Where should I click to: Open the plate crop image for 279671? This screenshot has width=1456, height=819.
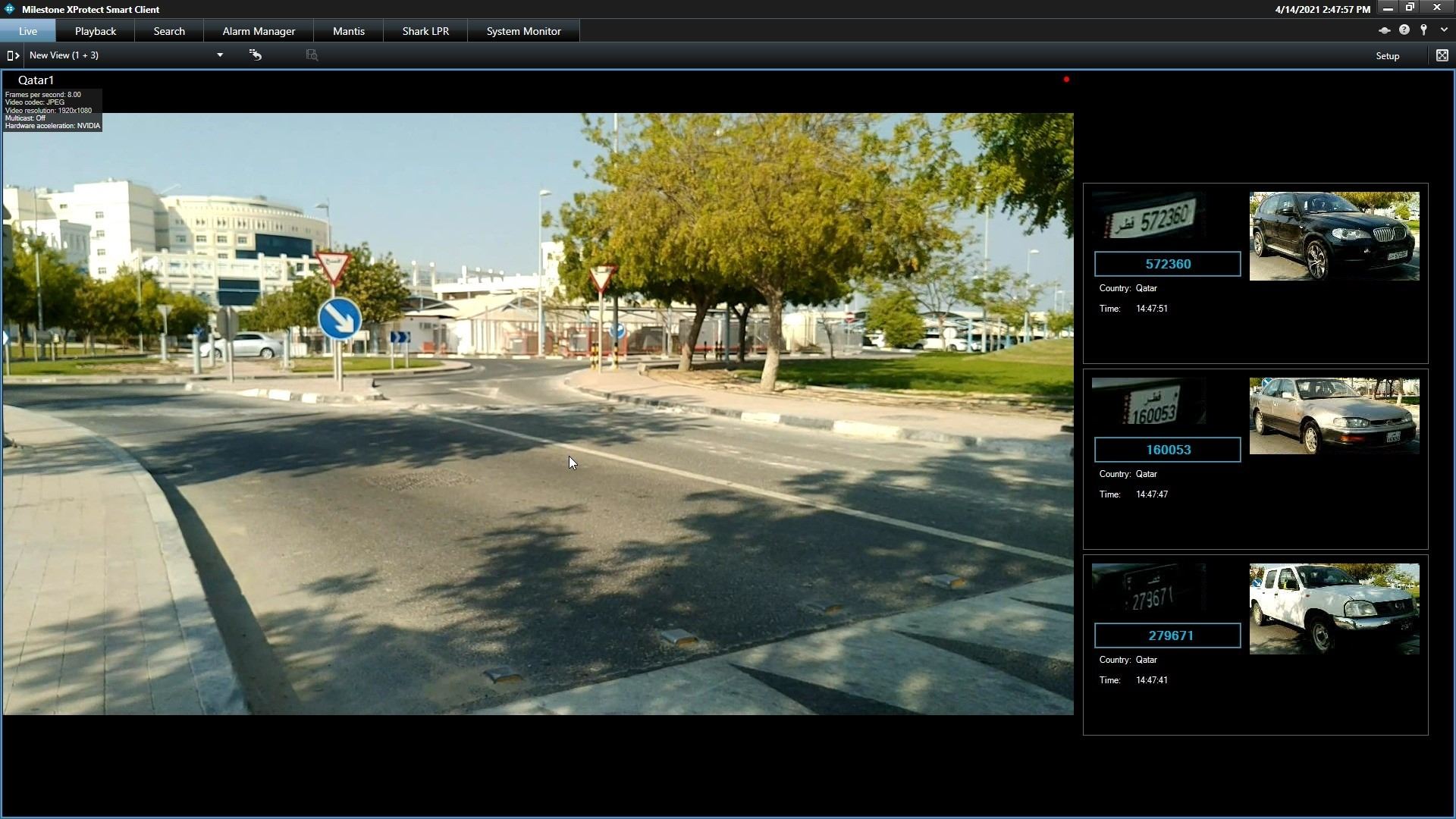tap(1149, 588)
